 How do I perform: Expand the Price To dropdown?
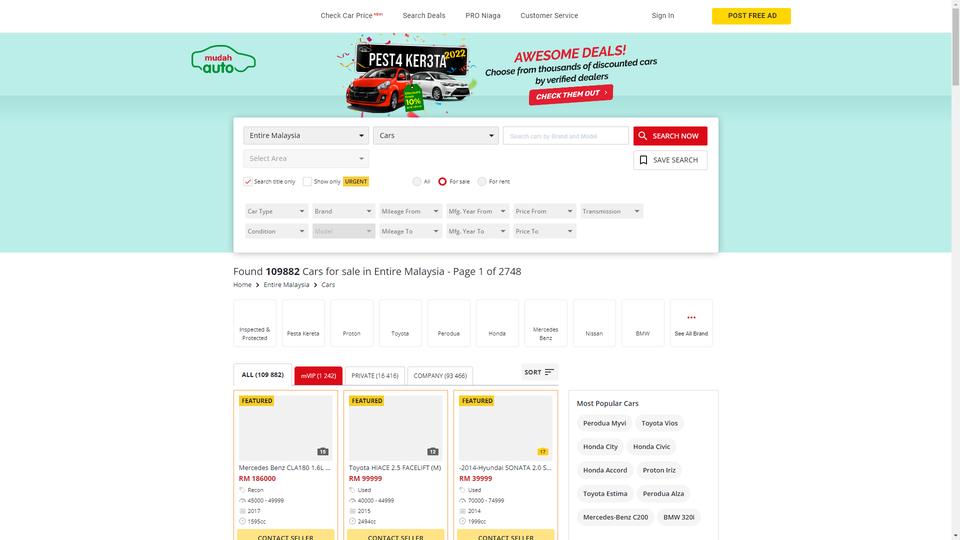544,231
